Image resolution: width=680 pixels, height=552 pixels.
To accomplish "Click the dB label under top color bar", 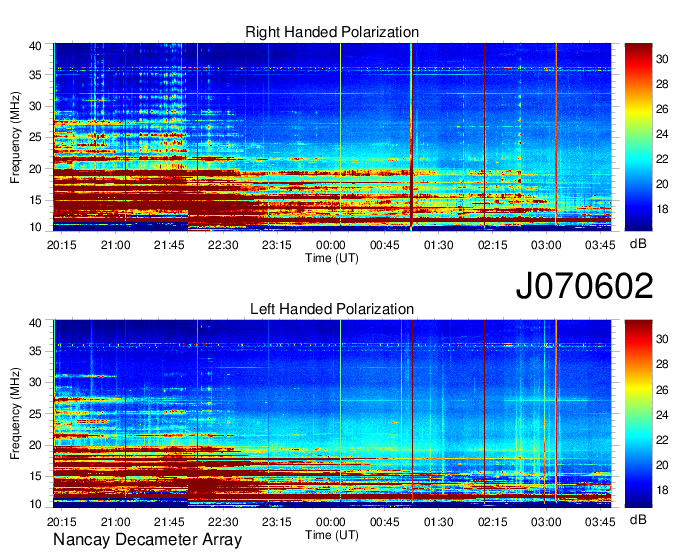I will pyautogui.click(x=638, y=244).
